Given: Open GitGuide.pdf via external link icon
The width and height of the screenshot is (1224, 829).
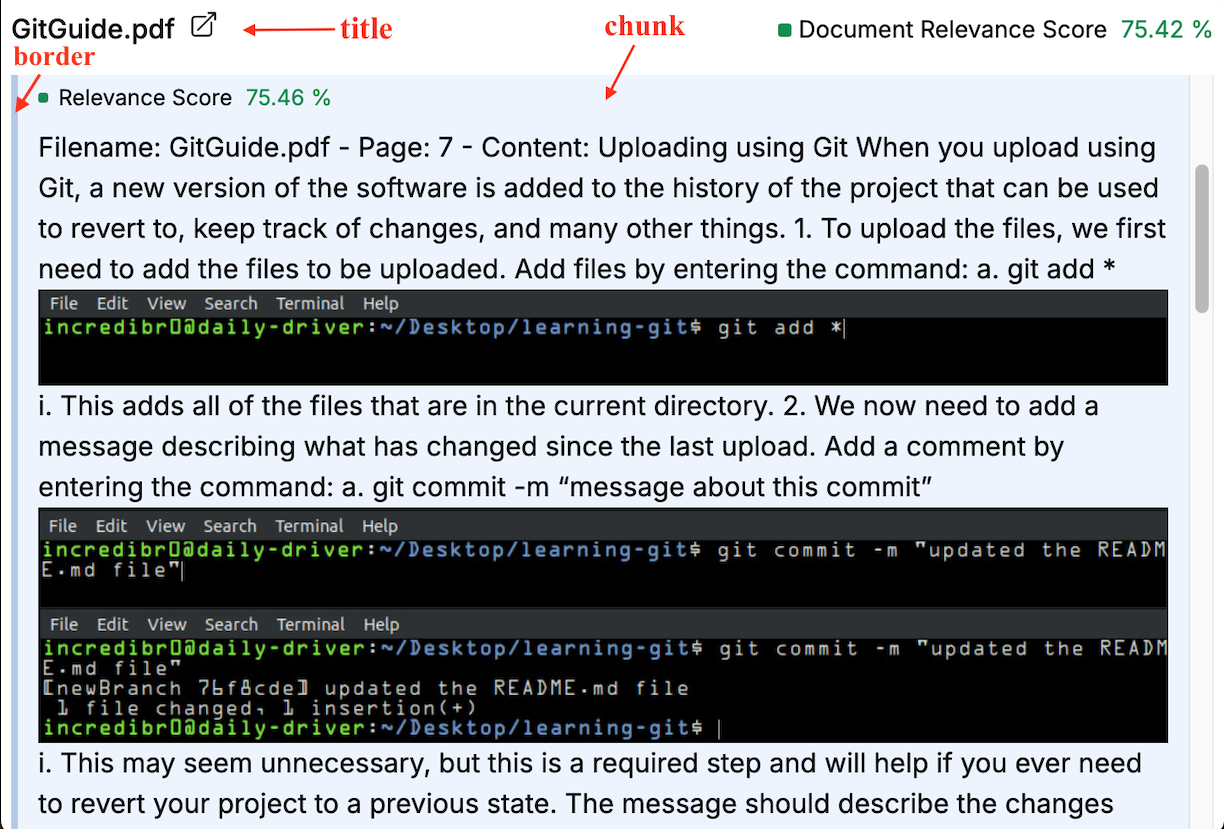Looking at the screenshot, I should pos(204,26).
